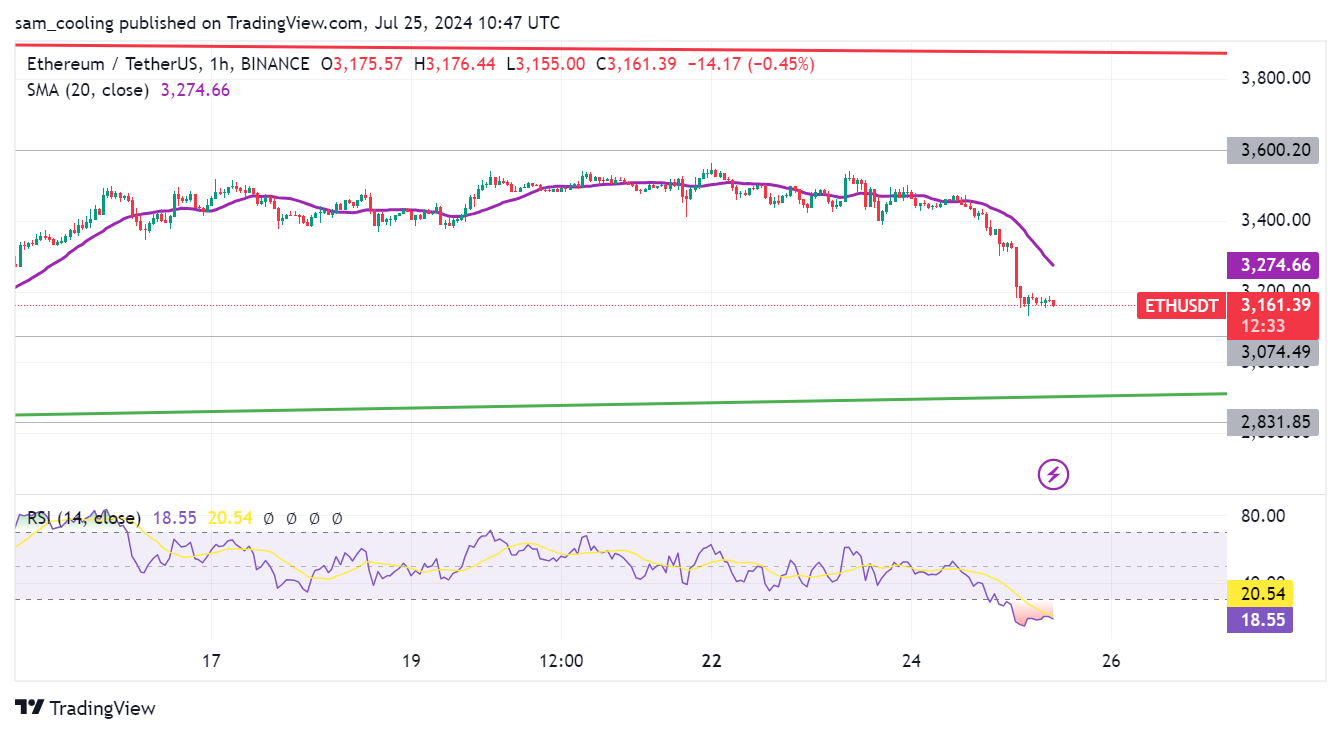
Task: Click the 80.00 RSI scale label
Action: point(1265,516)
